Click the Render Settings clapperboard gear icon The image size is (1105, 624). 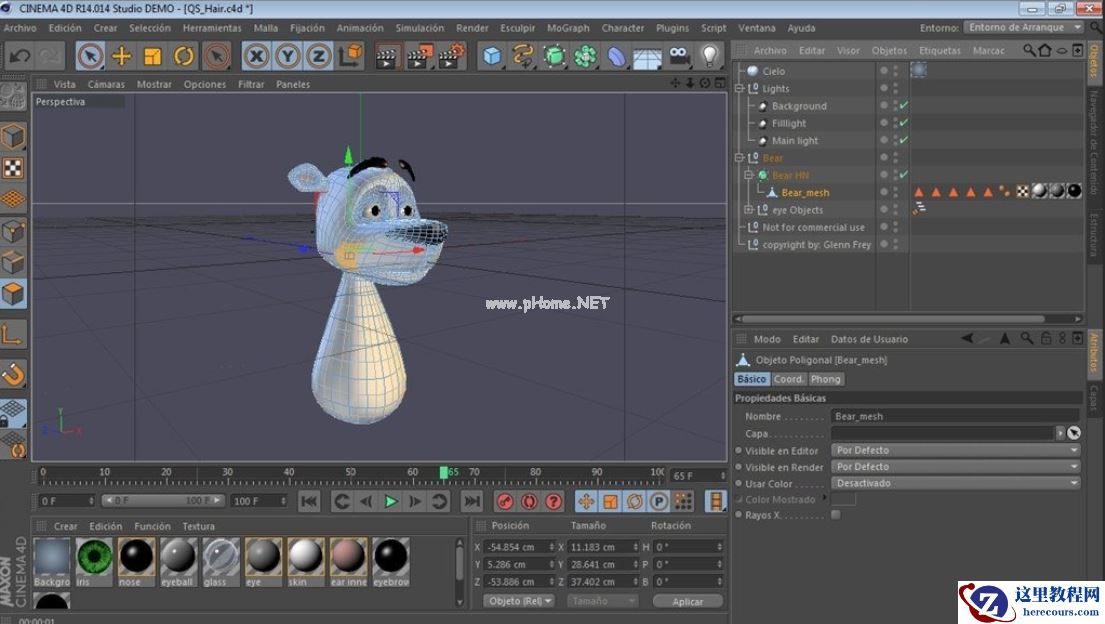[x=452, y=56]
